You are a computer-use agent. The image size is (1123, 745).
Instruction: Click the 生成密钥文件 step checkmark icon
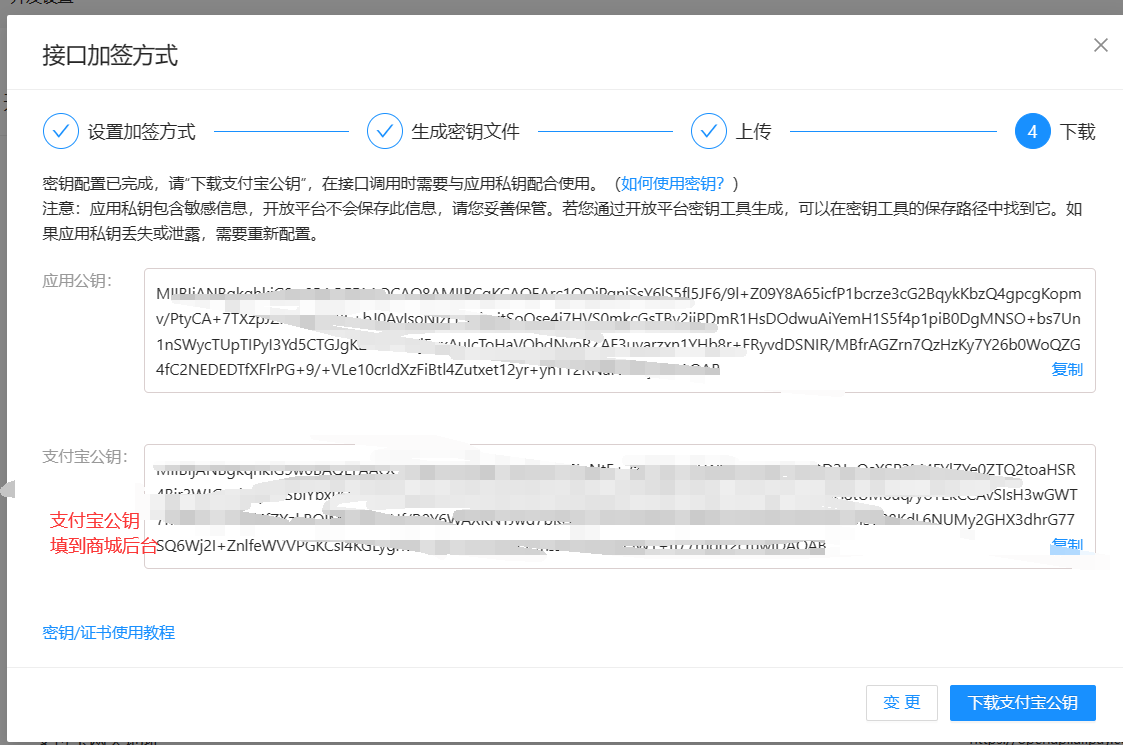pos(385,131)
